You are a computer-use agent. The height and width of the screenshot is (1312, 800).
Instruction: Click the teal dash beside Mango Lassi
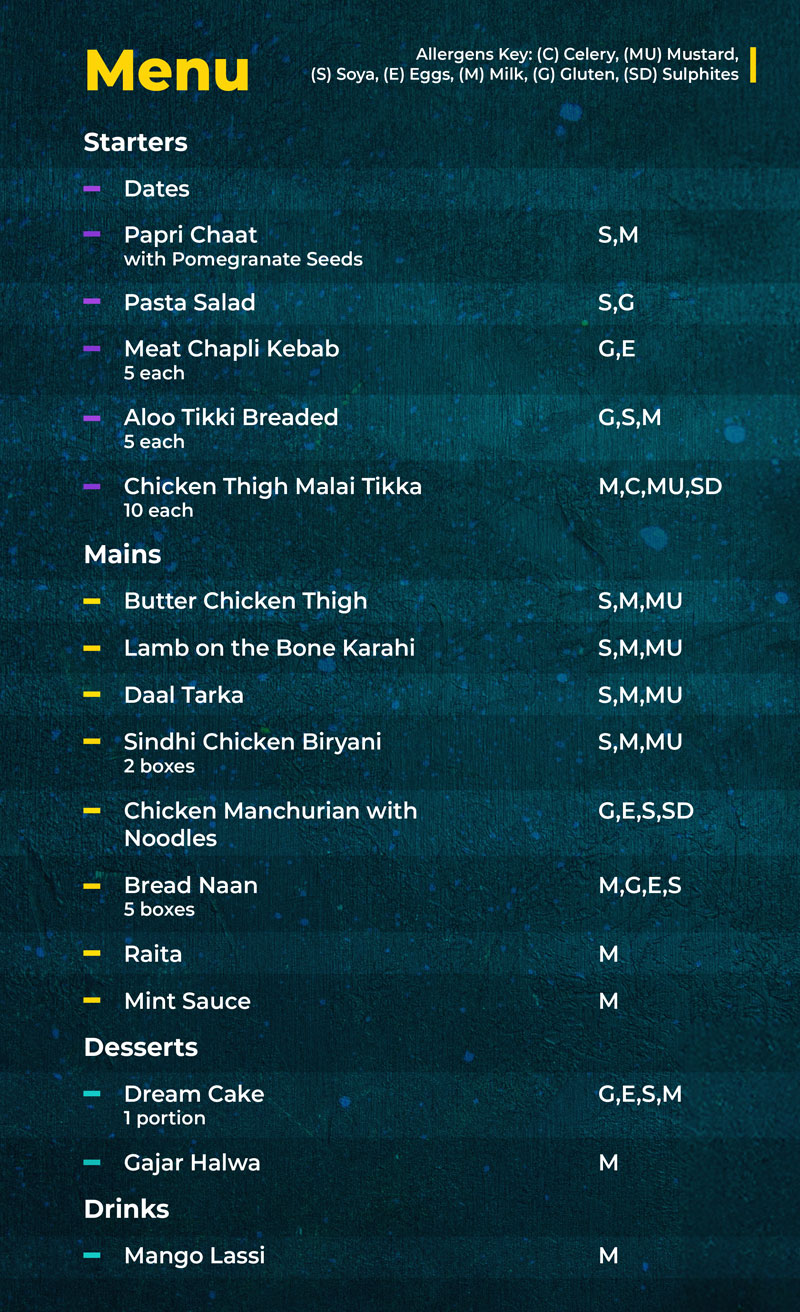coord(92,1255)
